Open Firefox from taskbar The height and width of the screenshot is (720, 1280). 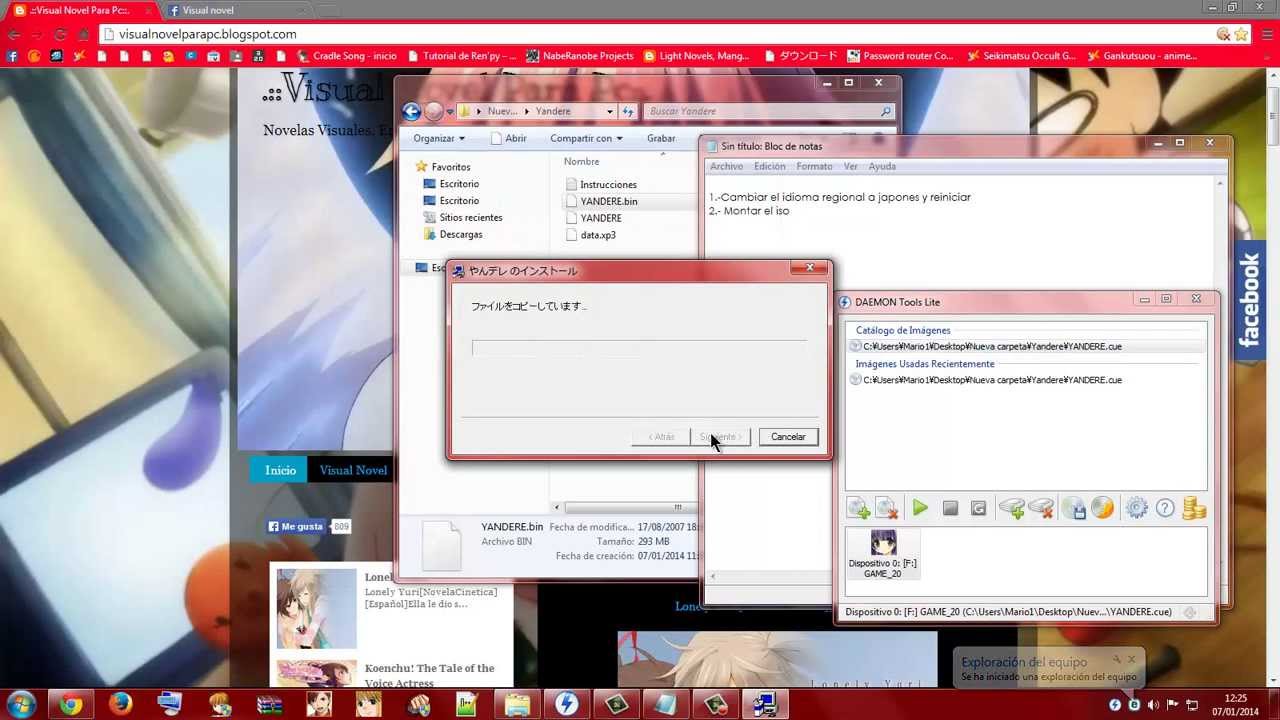click(x=120, y=705)
